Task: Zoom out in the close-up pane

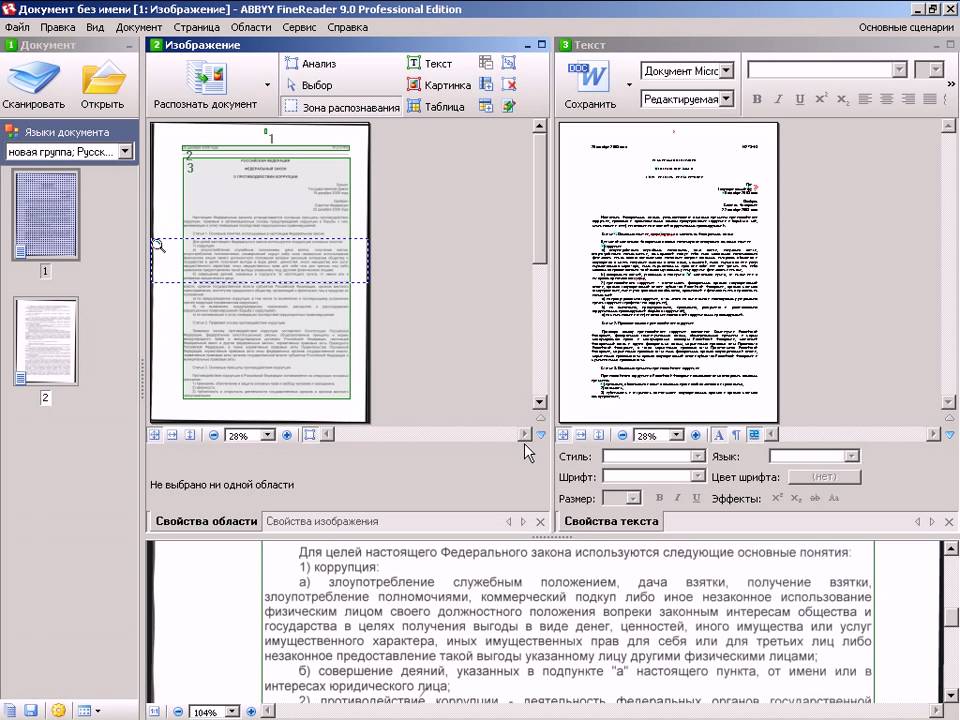Action: pos(178,711)
